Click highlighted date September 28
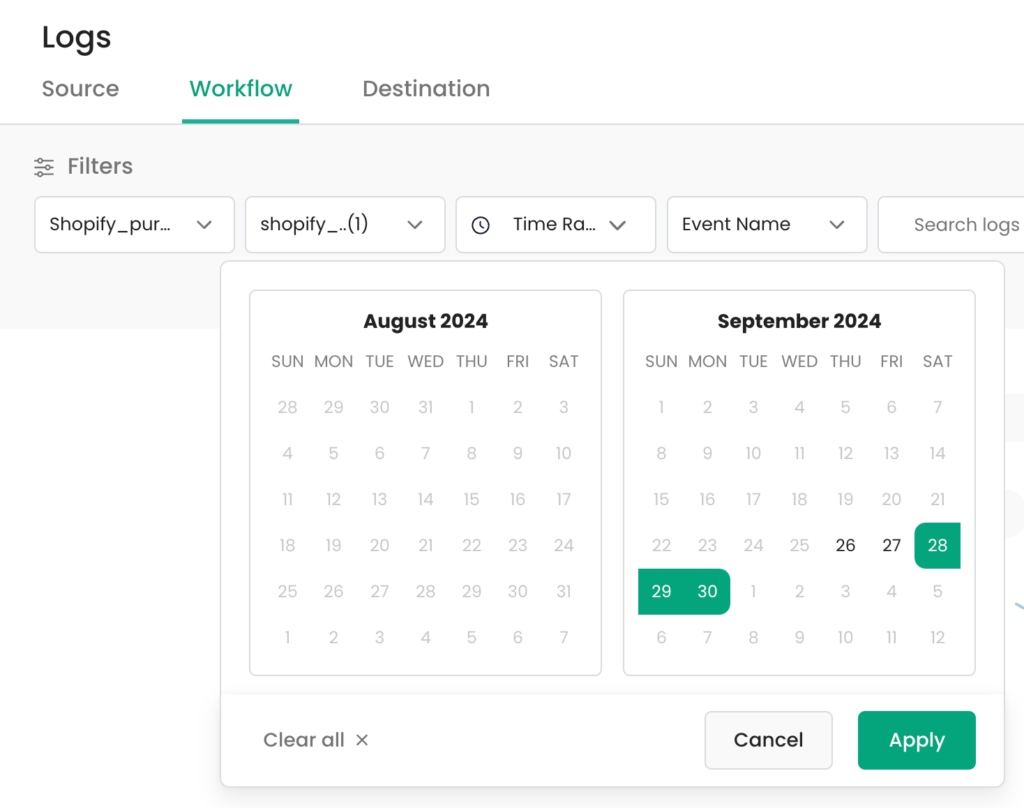1024x808 pixels. pyautogui.click(x=937, y=545)
